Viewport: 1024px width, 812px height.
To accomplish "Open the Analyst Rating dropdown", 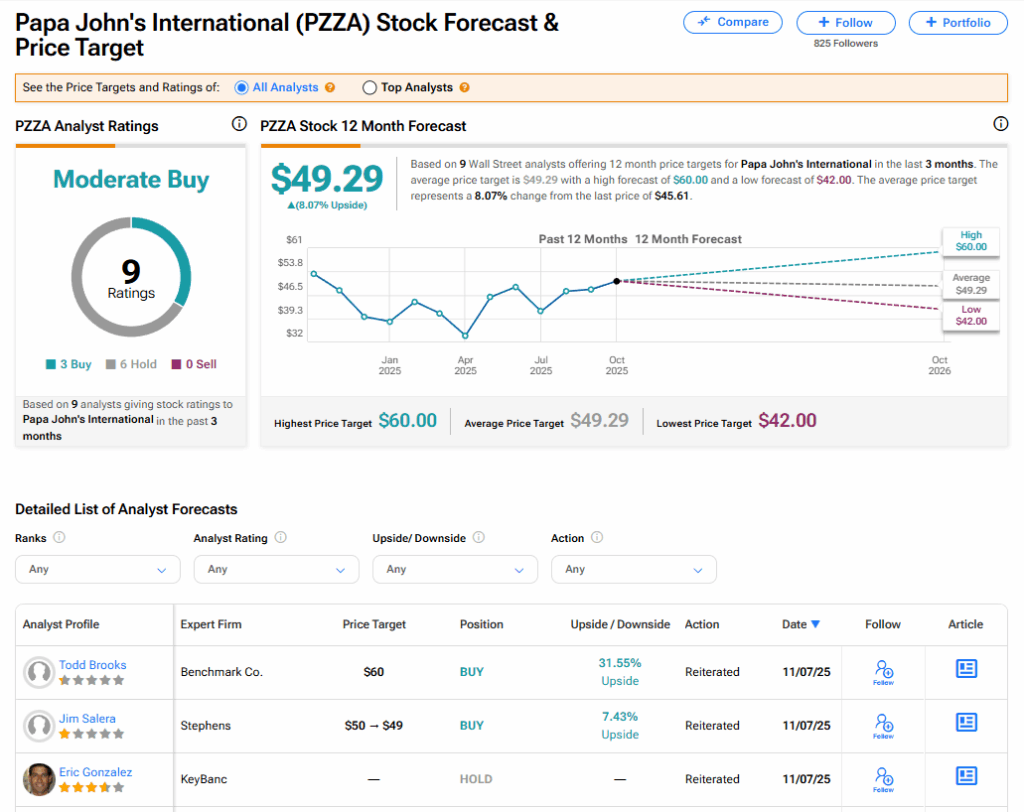I will (x=276, y=569).
